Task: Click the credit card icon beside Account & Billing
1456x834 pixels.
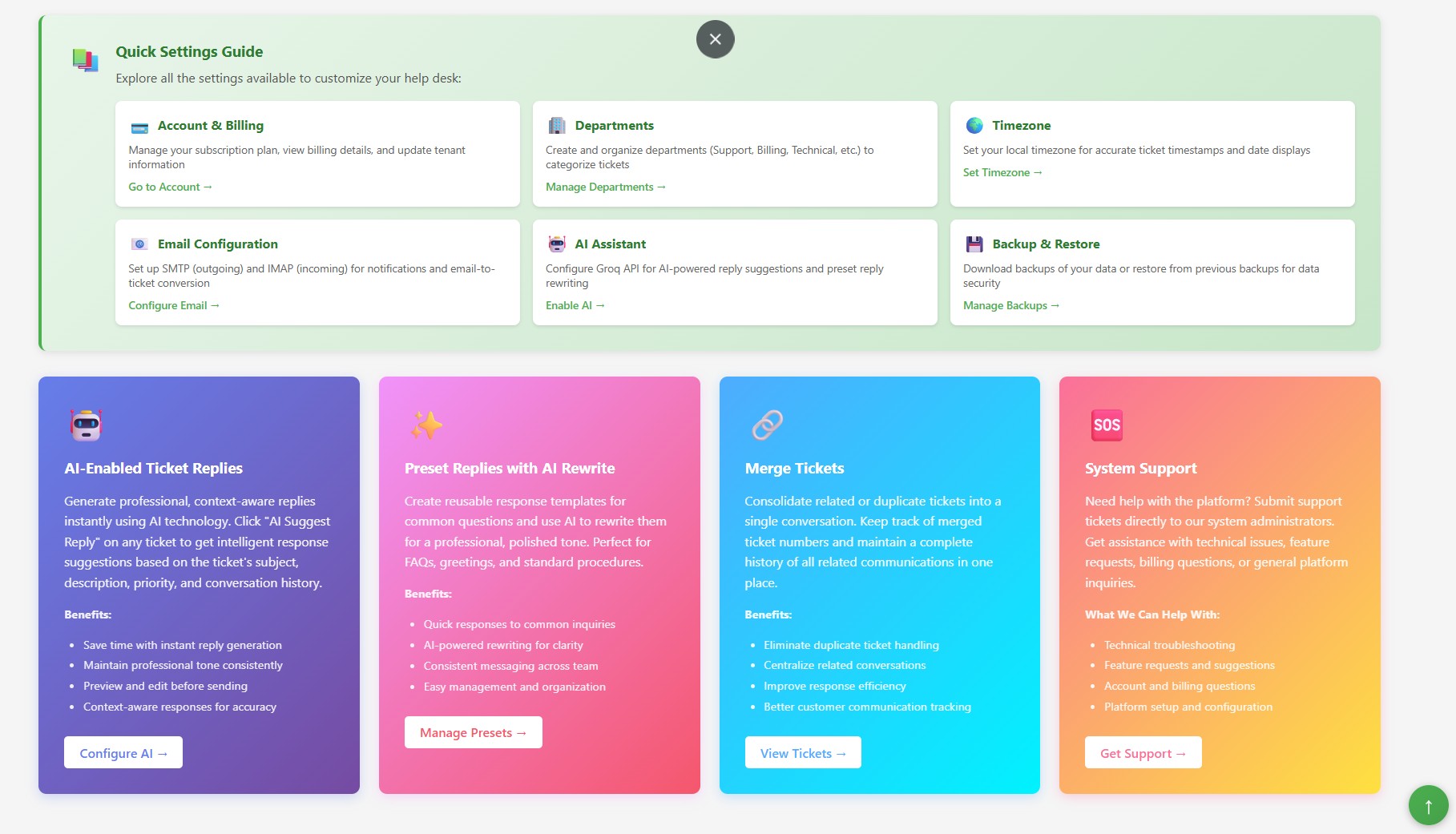Action: click(139, 126)
